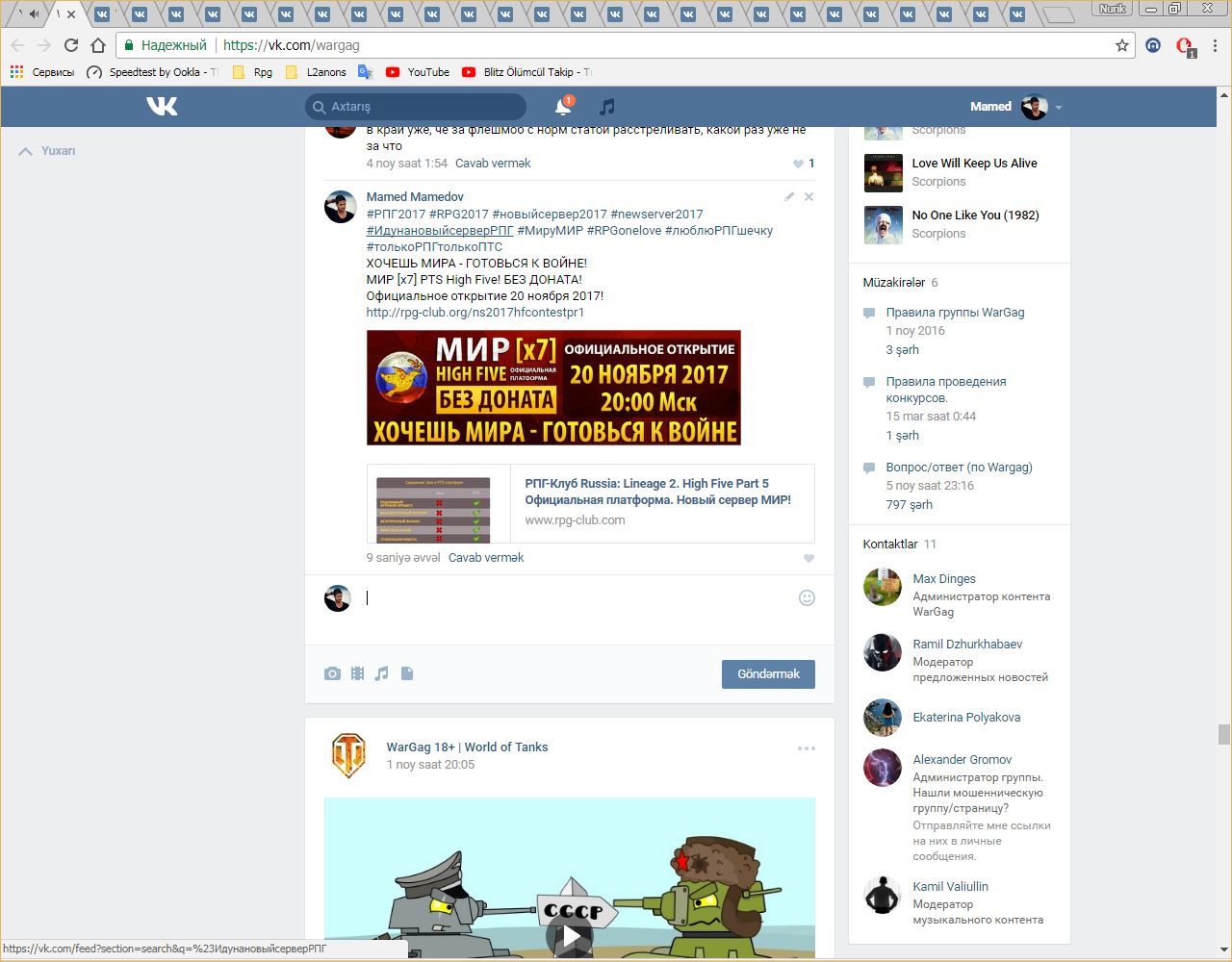
Task: Click Cavab vermək under Mamed's comment
Action: 486,558
